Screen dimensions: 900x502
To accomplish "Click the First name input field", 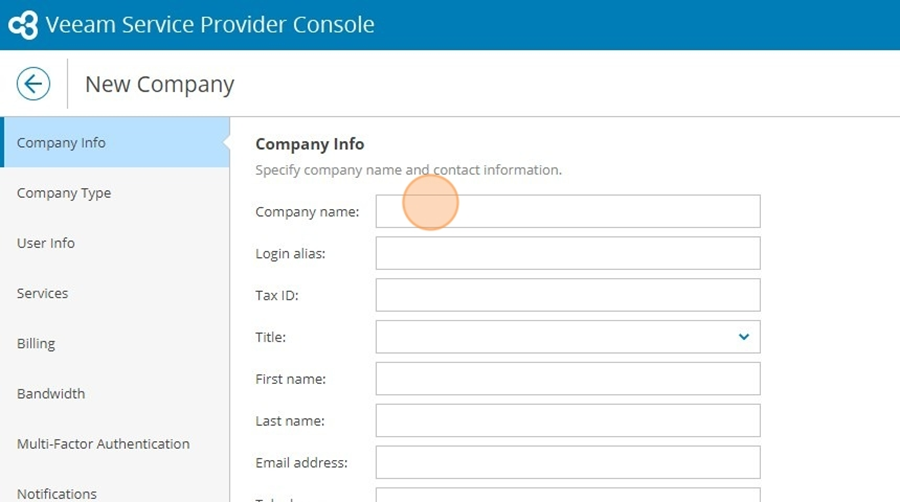I will (x=568, y=379).
